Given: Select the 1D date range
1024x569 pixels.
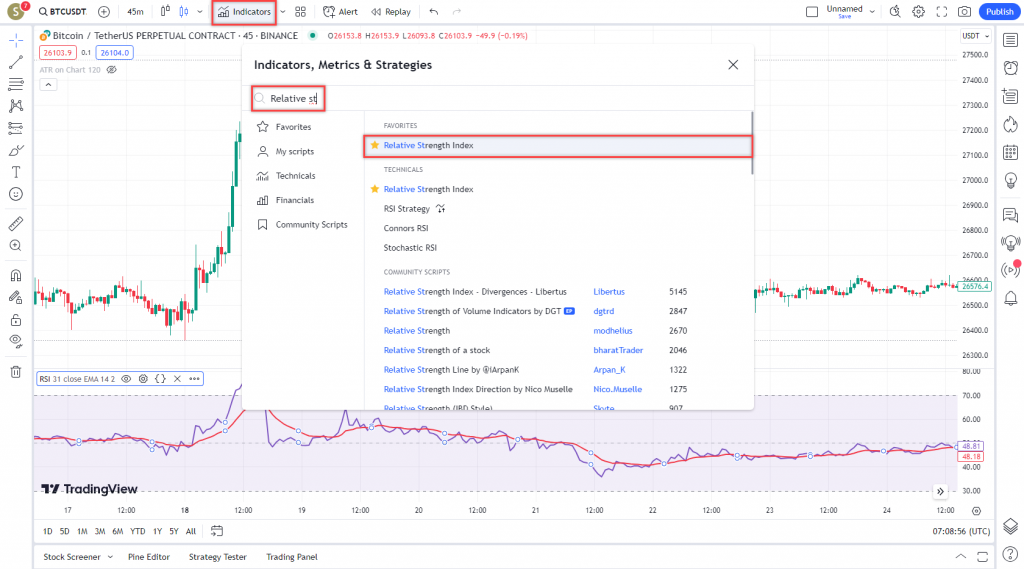Looking at the screenshot, I should (x=48, y=532).
